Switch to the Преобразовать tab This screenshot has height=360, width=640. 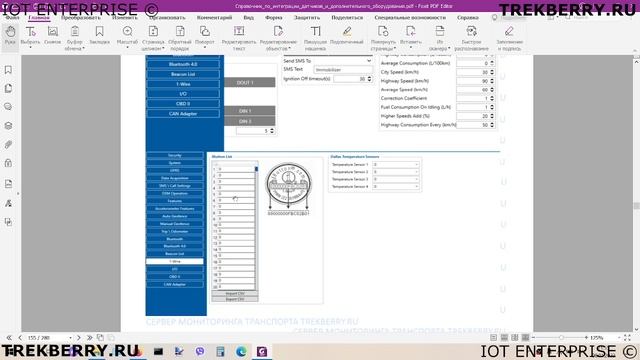(80, 18)
